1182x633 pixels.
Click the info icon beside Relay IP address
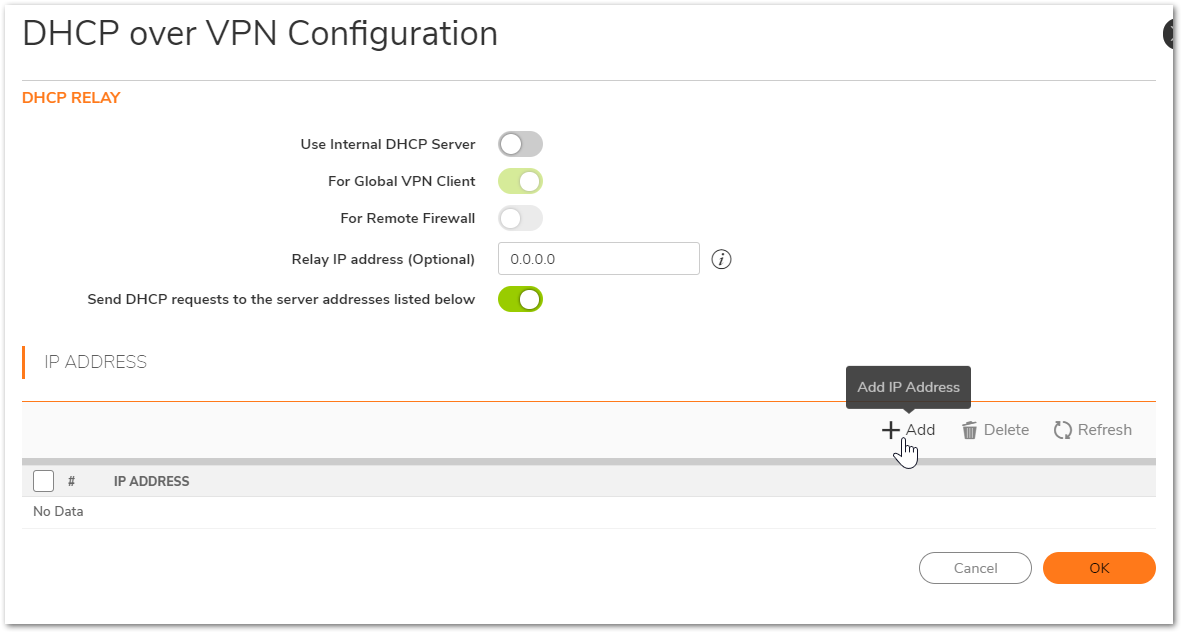coord(722,259)
